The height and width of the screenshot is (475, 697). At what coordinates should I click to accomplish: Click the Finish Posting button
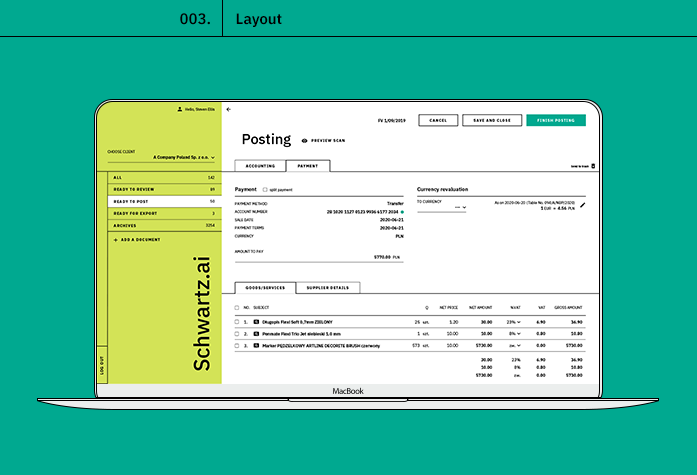pyautogui.click(x=556, y=120)
